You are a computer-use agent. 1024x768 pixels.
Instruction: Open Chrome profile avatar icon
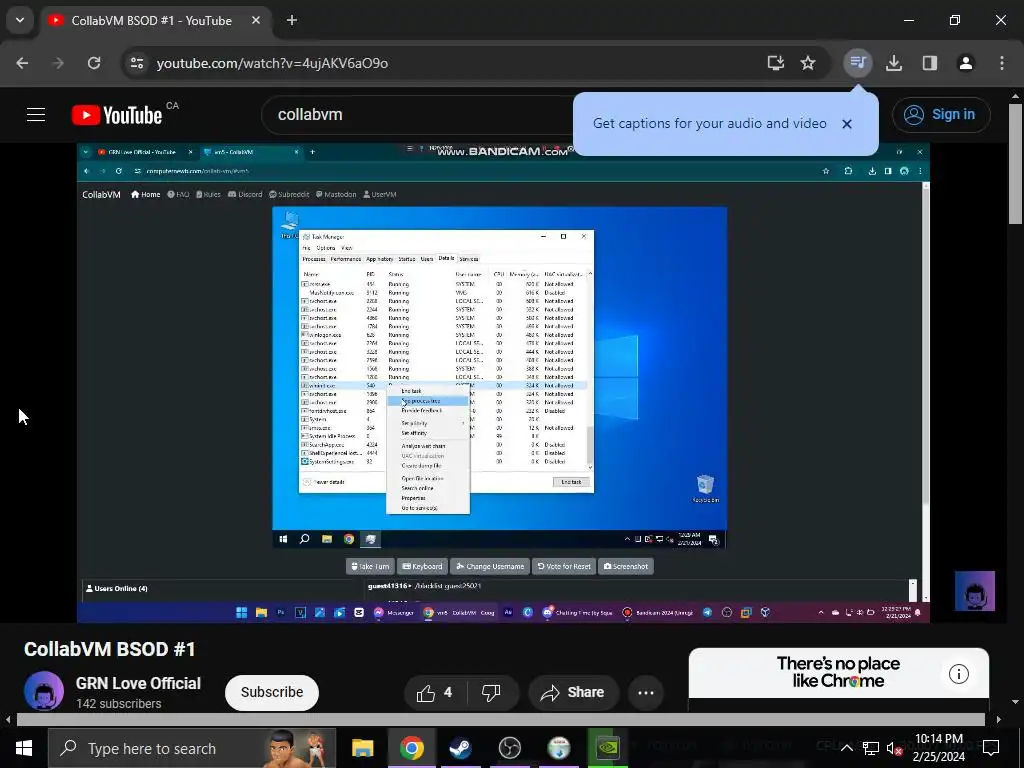coord(965,63)
